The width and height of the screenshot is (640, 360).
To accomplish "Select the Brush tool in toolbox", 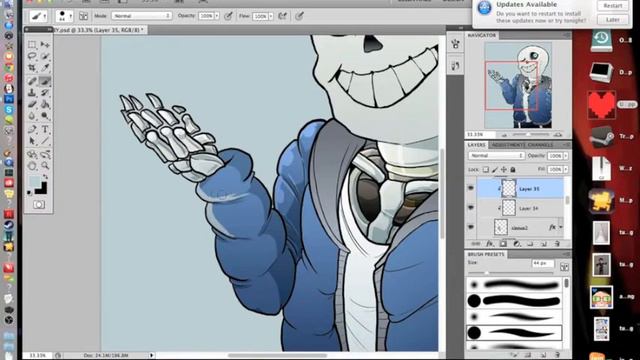I will pos(45,81).
